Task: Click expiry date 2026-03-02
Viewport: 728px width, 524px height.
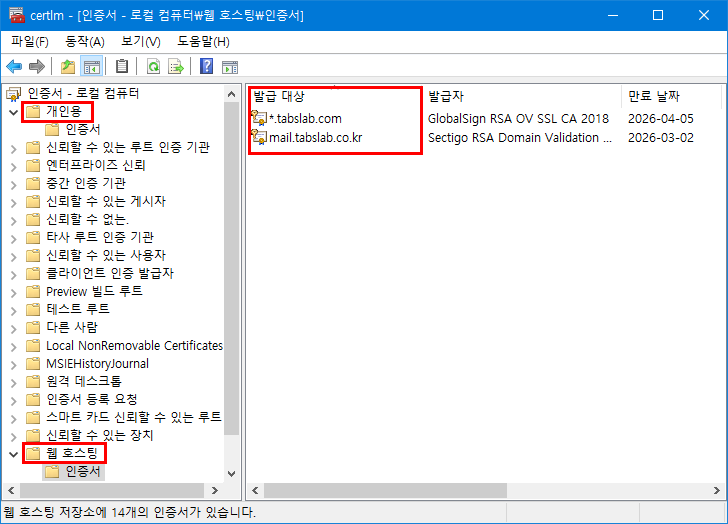Action: [661, 137]
